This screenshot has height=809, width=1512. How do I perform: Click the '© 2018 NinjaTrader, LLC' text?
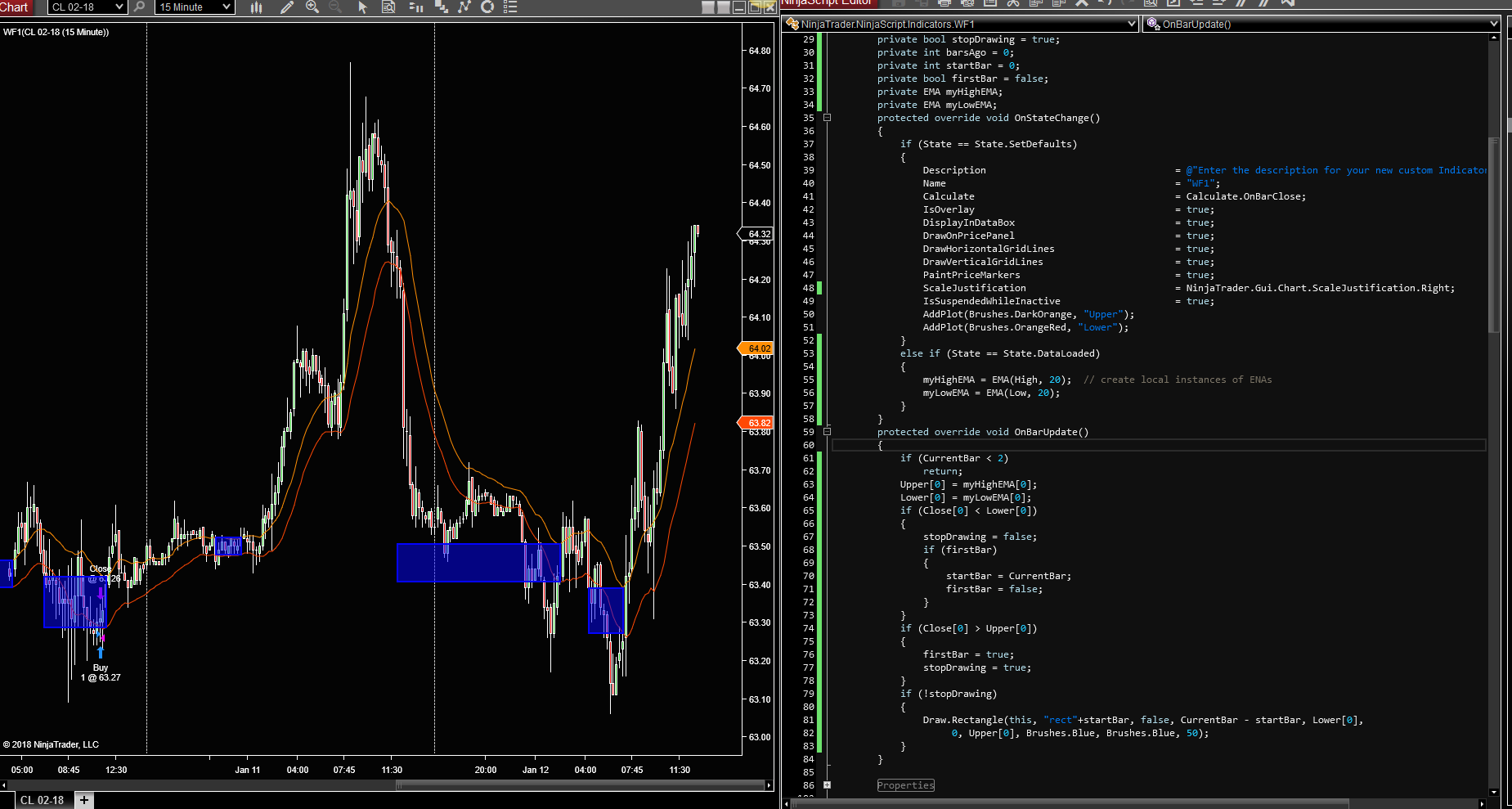coord(51,744)
